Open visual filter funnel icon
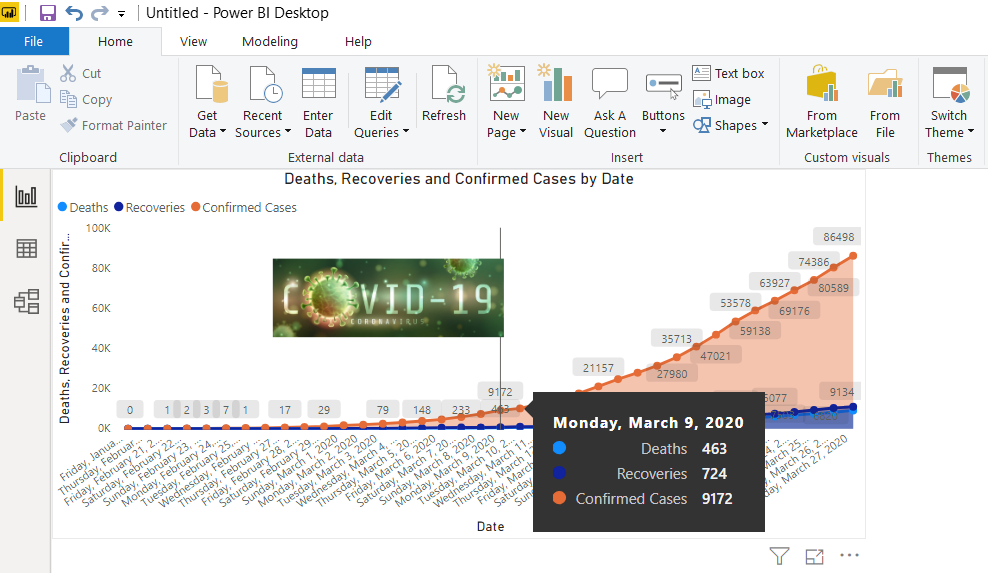 coord(779,556)
